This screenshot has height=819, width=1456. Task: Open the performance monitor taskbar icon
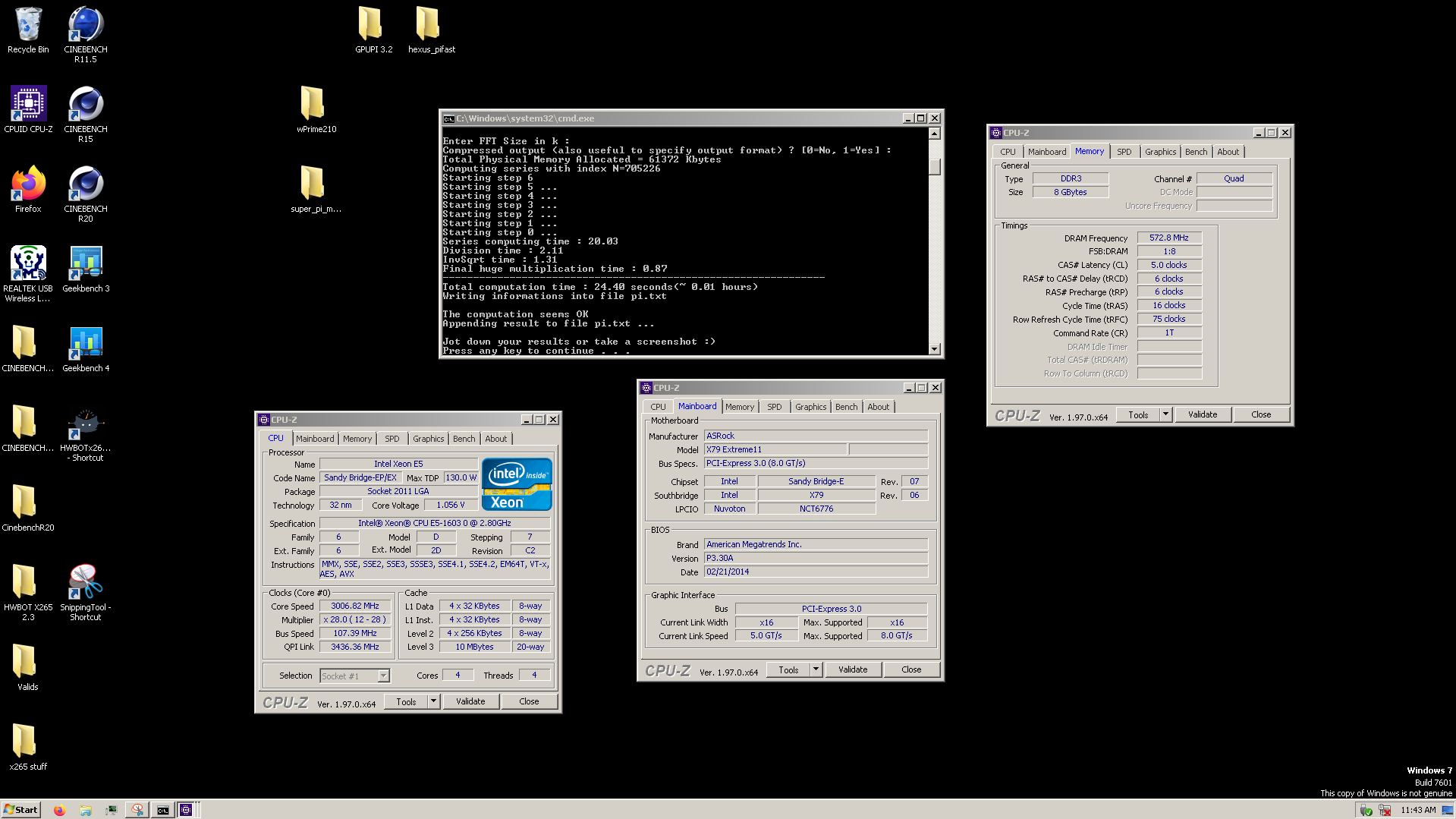tap(111, 810)
